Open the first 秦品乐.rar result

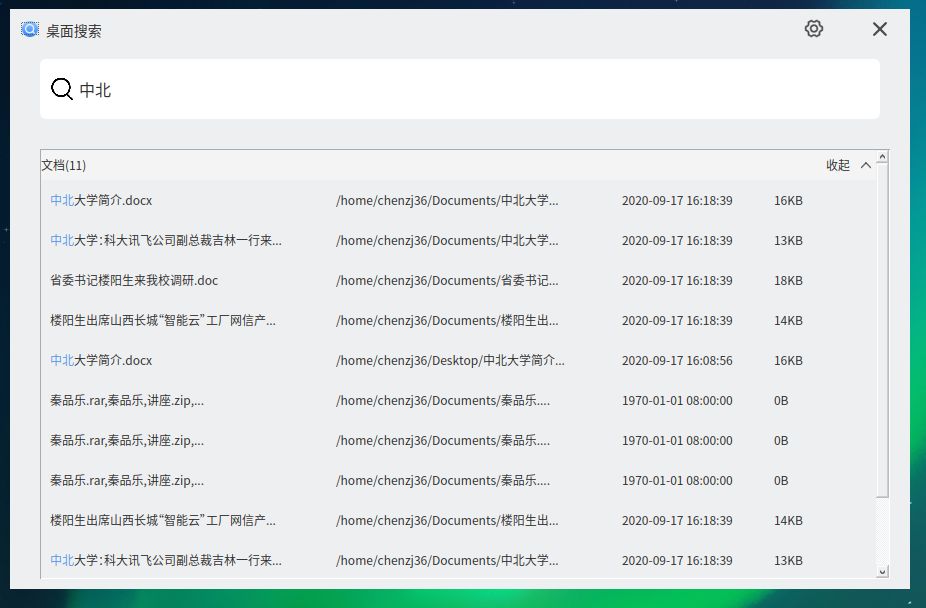[127, 401]
